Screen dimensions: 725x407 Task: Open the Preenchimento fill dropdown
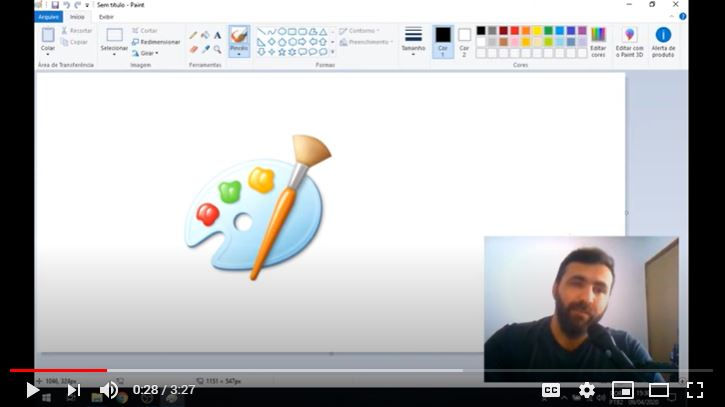coord(366,42)
